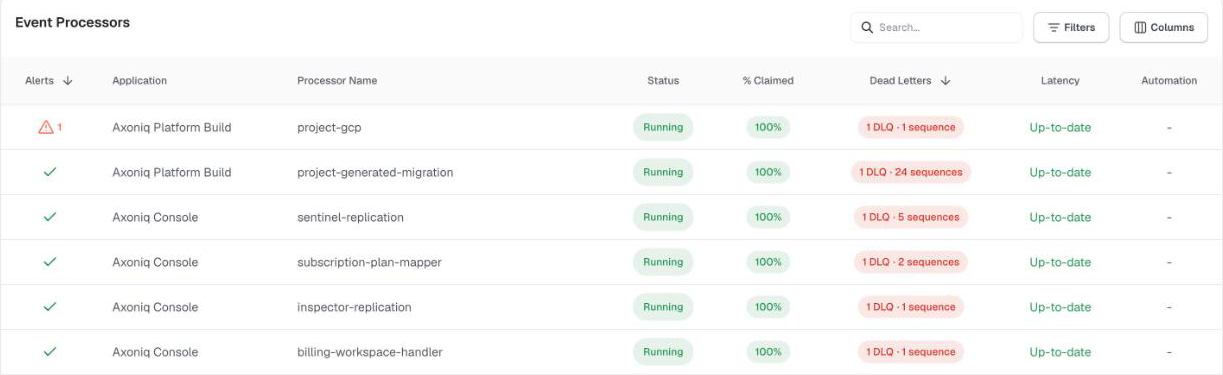
Task: Click Axoniq Platform Build in project-gcp row
Action: [172, 127]
